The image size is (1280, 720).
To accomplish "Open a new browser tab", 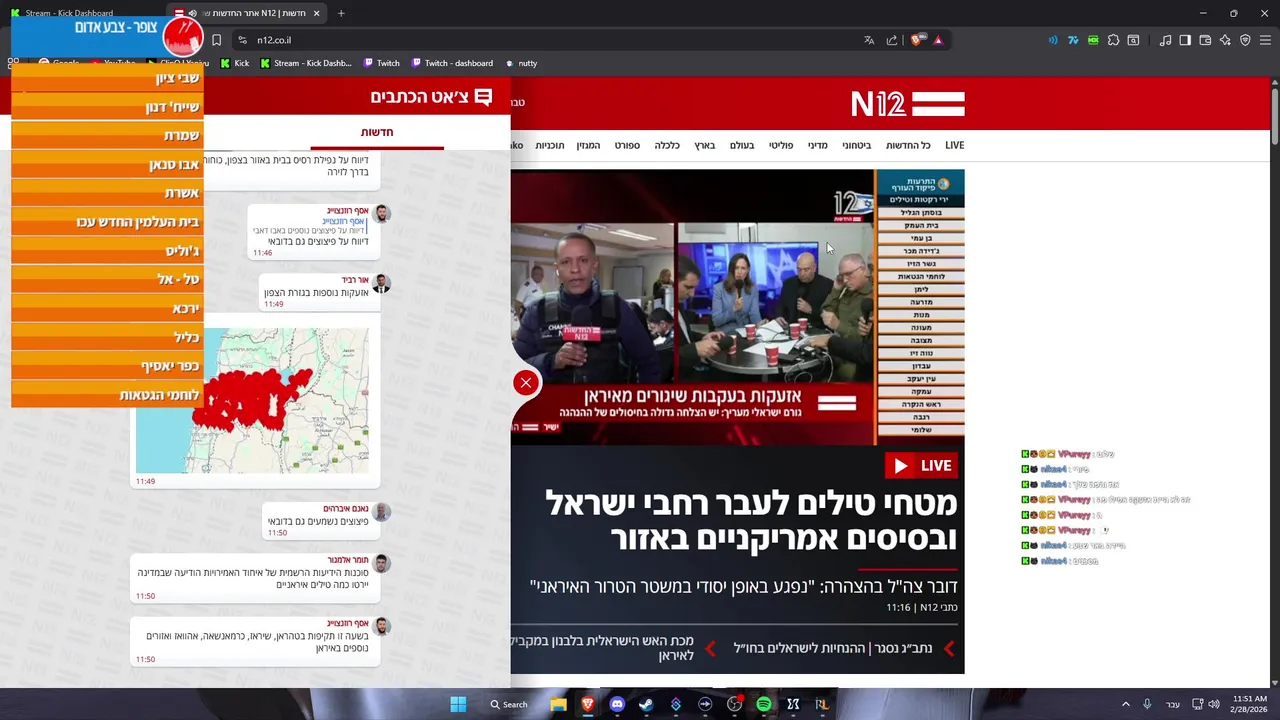I will tap(341, 13).
